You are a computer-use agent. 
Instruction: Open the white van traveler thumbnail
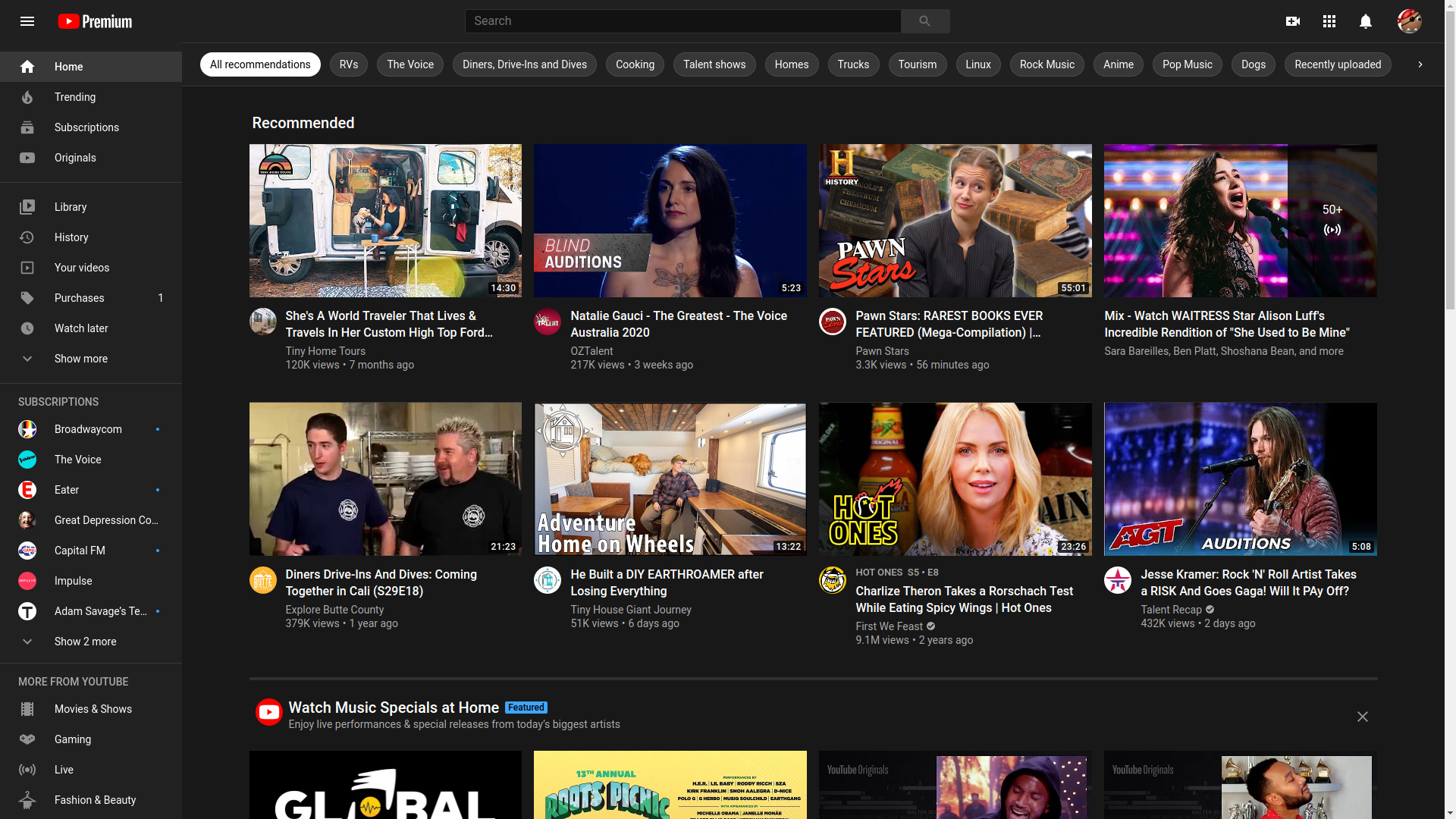coord(385,221)
